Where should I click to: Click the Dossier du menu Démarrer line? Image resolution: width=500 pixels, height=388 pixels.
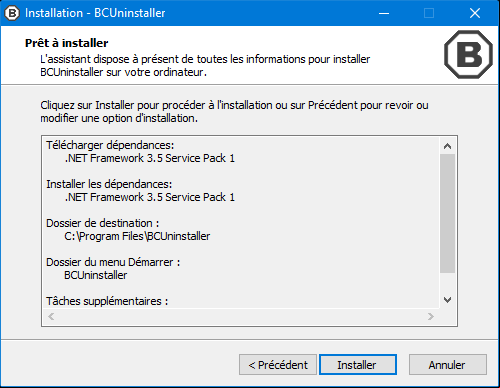click(113, 262)
